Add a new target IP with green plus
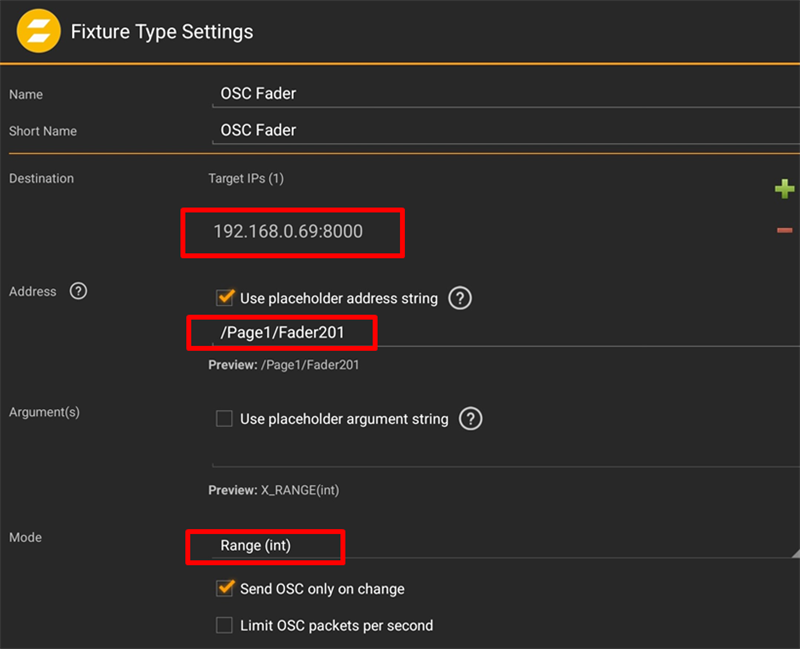The image size is (800, 649). 784,188
